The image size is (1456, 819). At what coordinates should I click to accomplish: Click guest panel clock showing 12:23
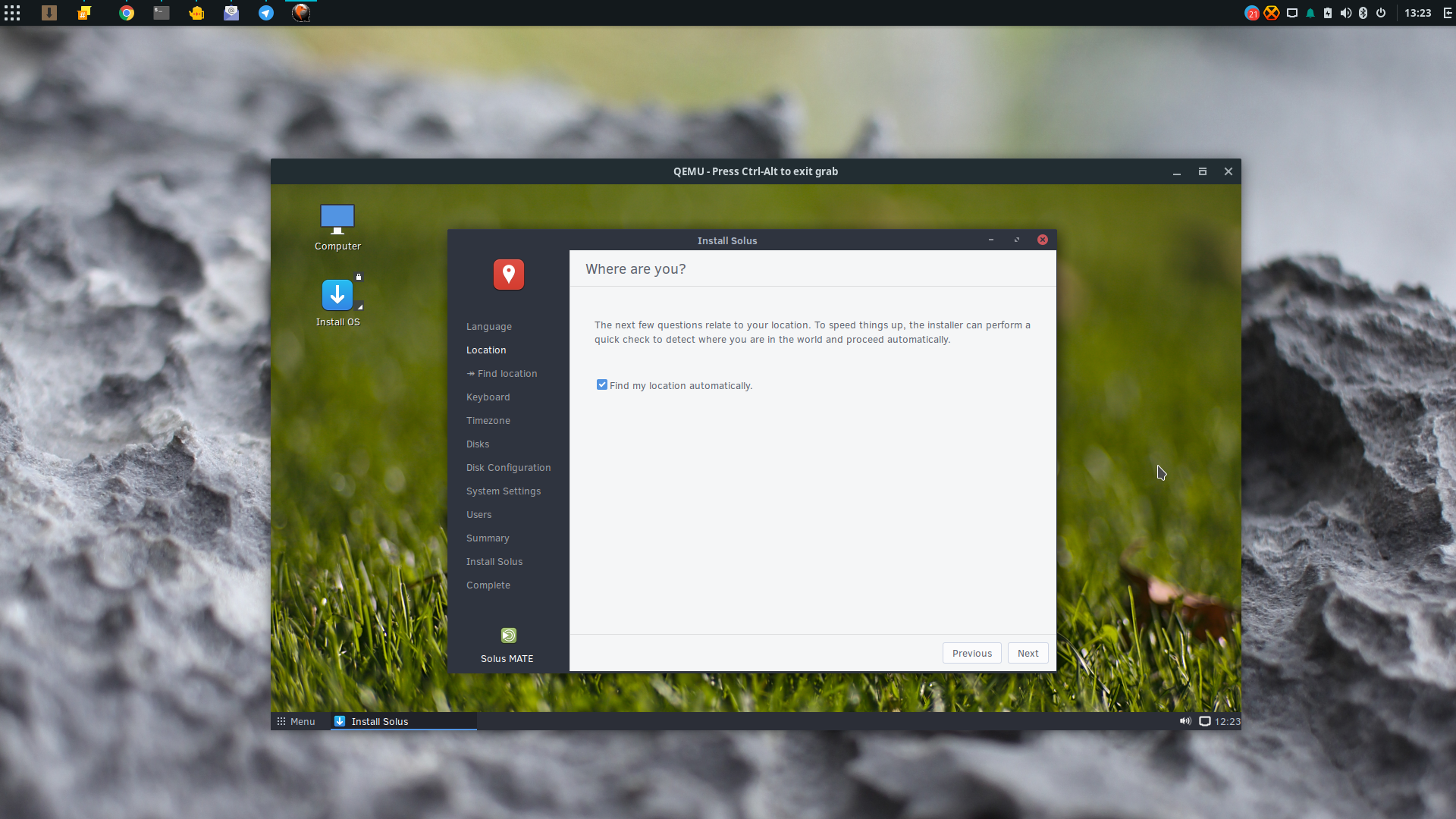click(1228, 722)
